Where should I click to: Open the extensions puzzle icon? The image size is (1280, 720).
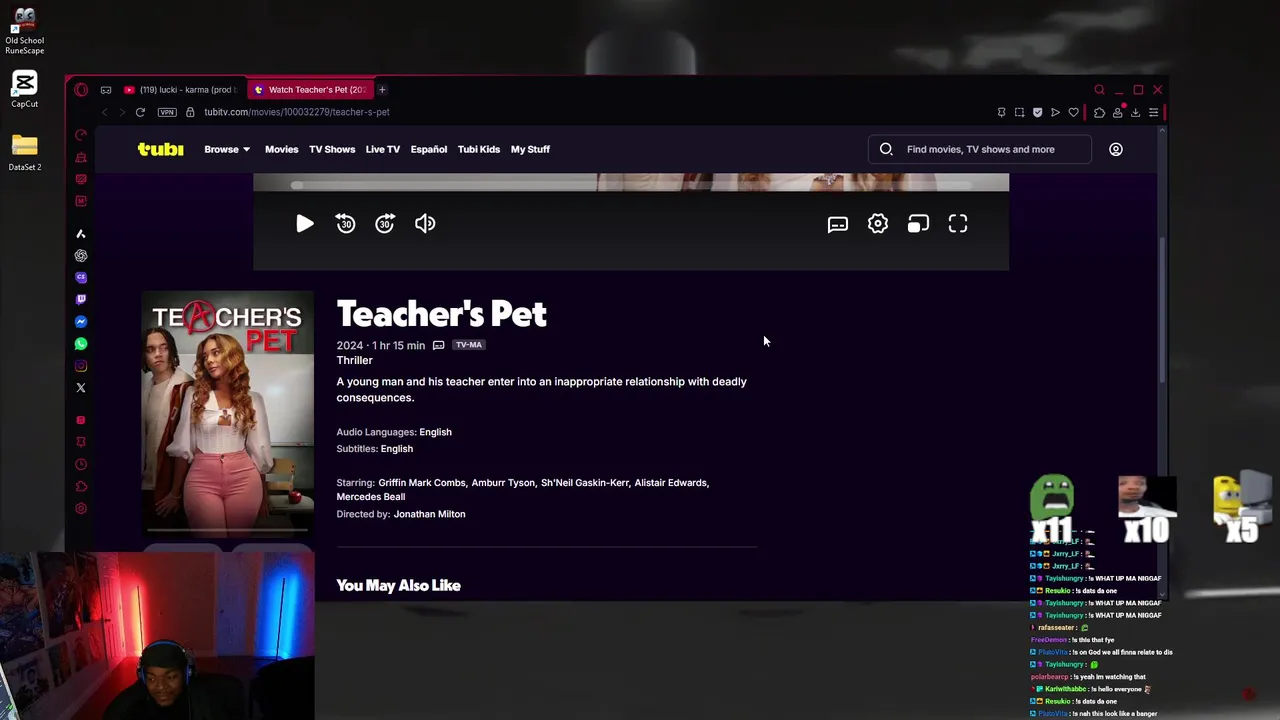[x=1099, y=112]
